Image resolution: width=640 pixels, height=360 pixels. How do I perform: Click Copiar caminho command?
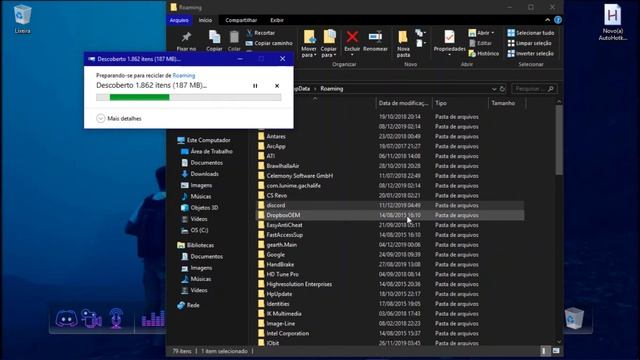pos(269,43)
